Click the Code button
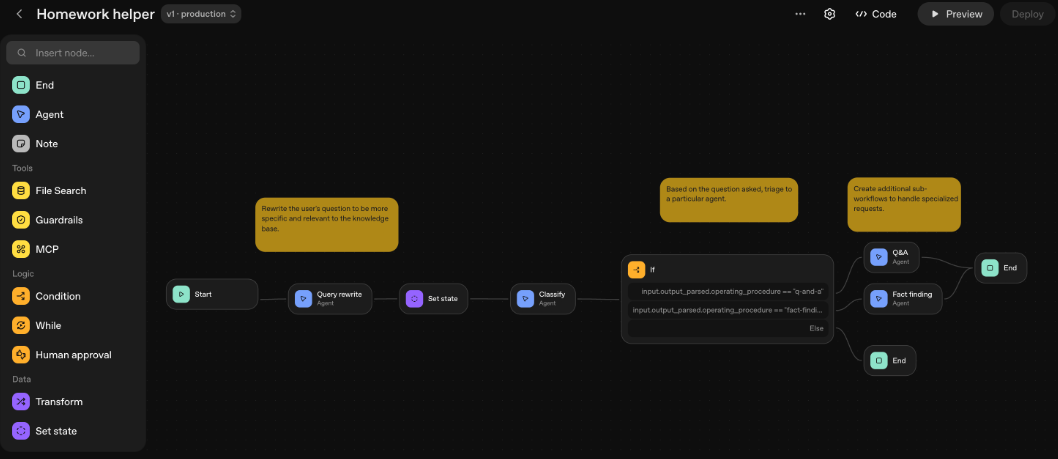1058x459 pixels. (876, 14)
